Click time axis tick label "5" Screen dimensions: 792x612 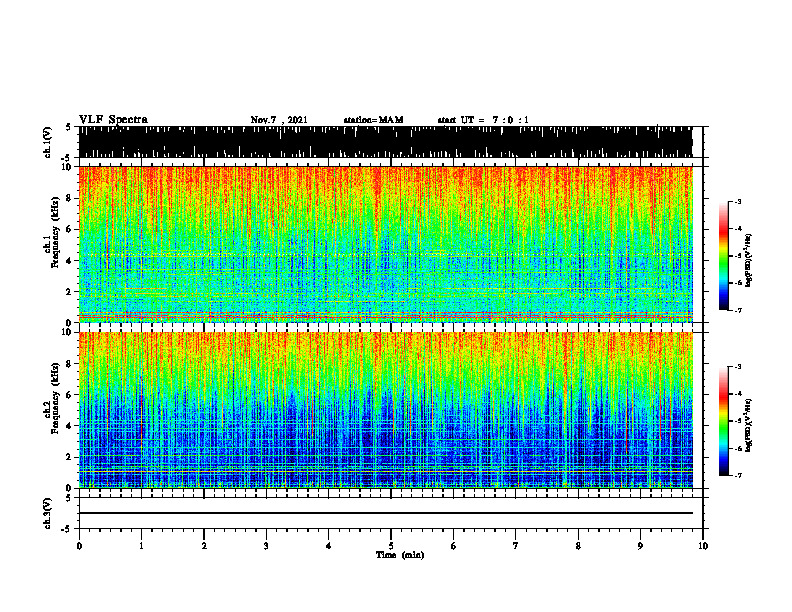coord(391,546)
